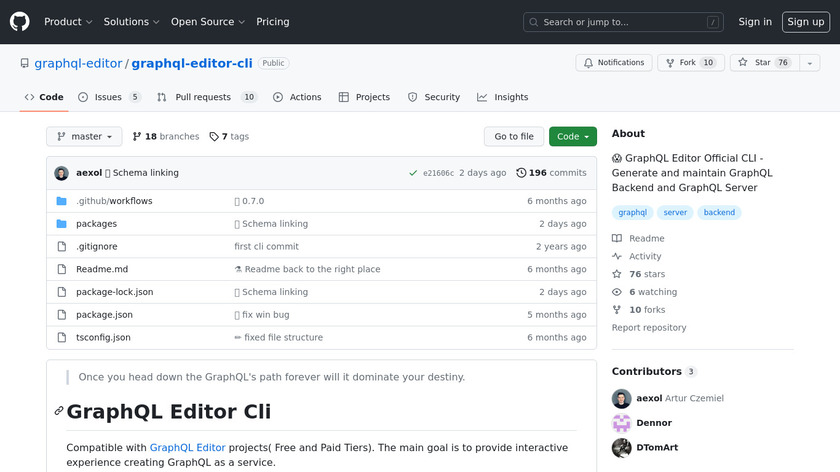
Task: Click the Sign up button
Action: [806, 22]
